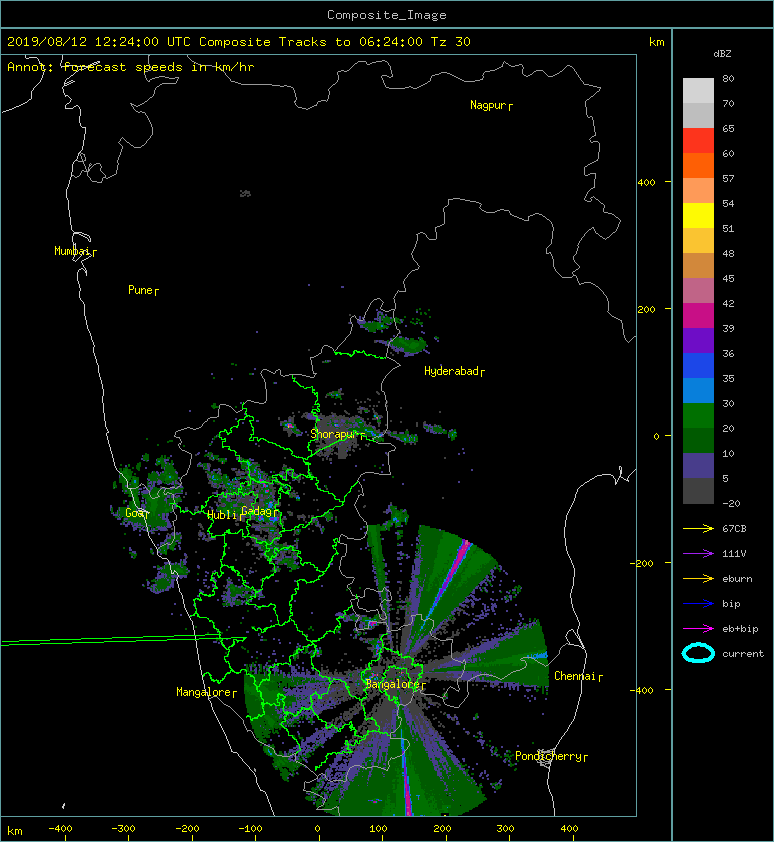The width and height of the screenshot is (774, 842).
Task: Click the Nagpur city label
Action: [x=488, y=105]
